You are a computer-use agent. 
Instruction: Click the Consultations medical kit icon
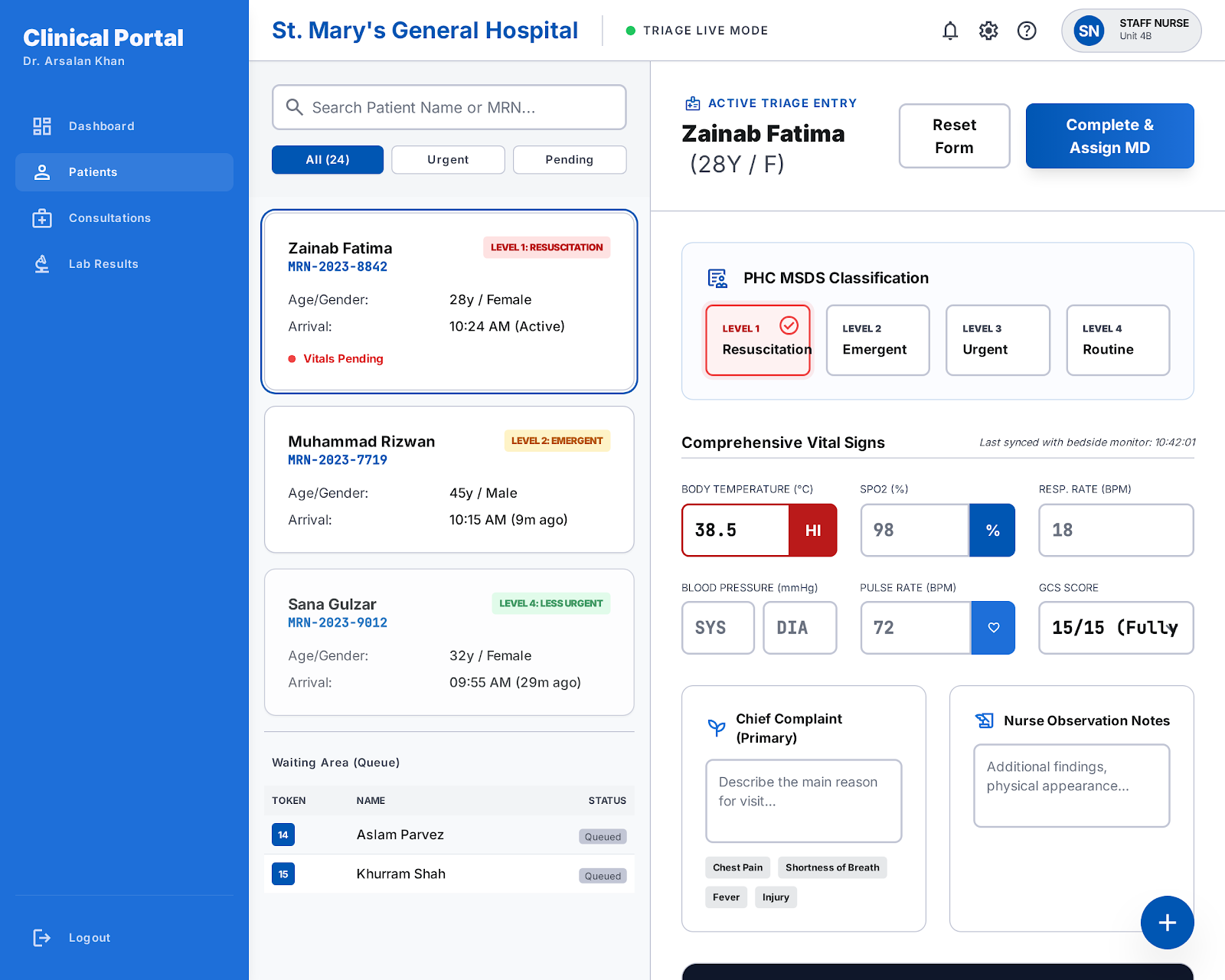42,218
